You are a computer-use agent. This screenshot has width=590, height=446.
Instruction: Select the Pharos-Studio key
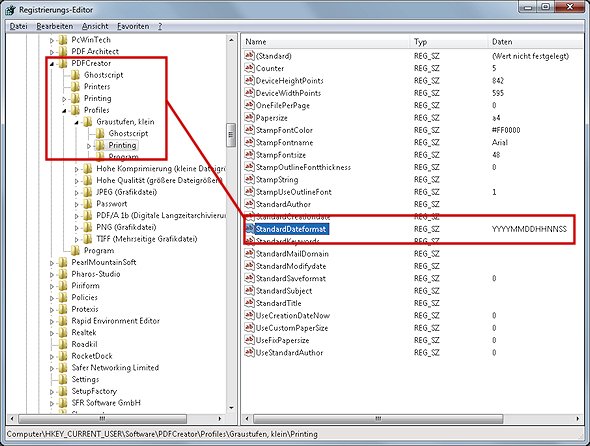pos(96,274)
